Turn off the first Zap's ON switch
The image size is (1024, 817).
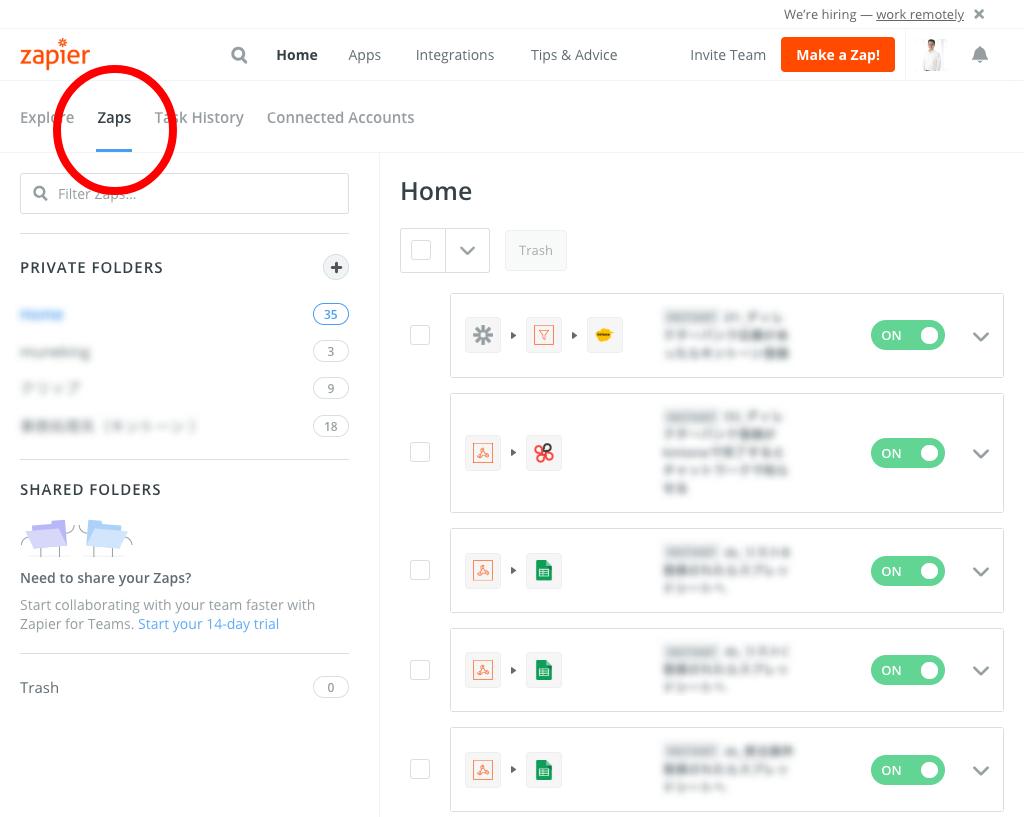coord(908,335)
